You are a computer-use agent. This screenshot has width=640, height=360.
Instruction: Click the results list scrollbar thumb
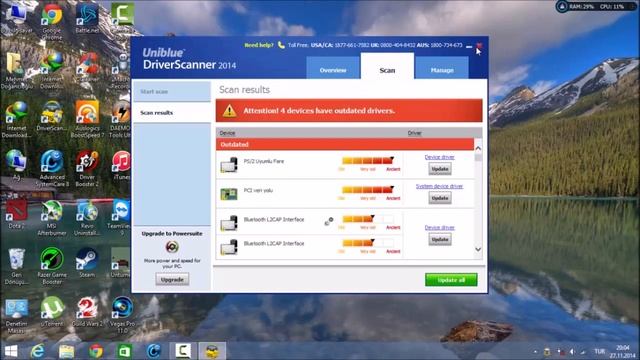478,157
